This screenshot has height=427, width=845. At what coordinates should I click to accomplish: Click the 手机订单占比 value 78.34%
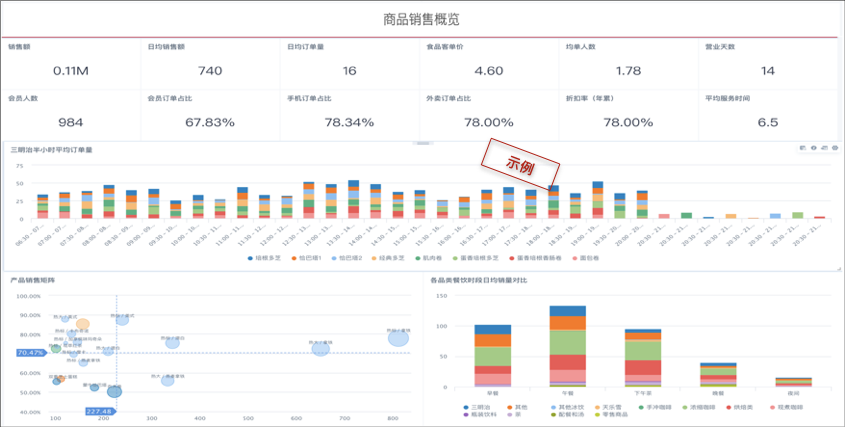point(349,122)
